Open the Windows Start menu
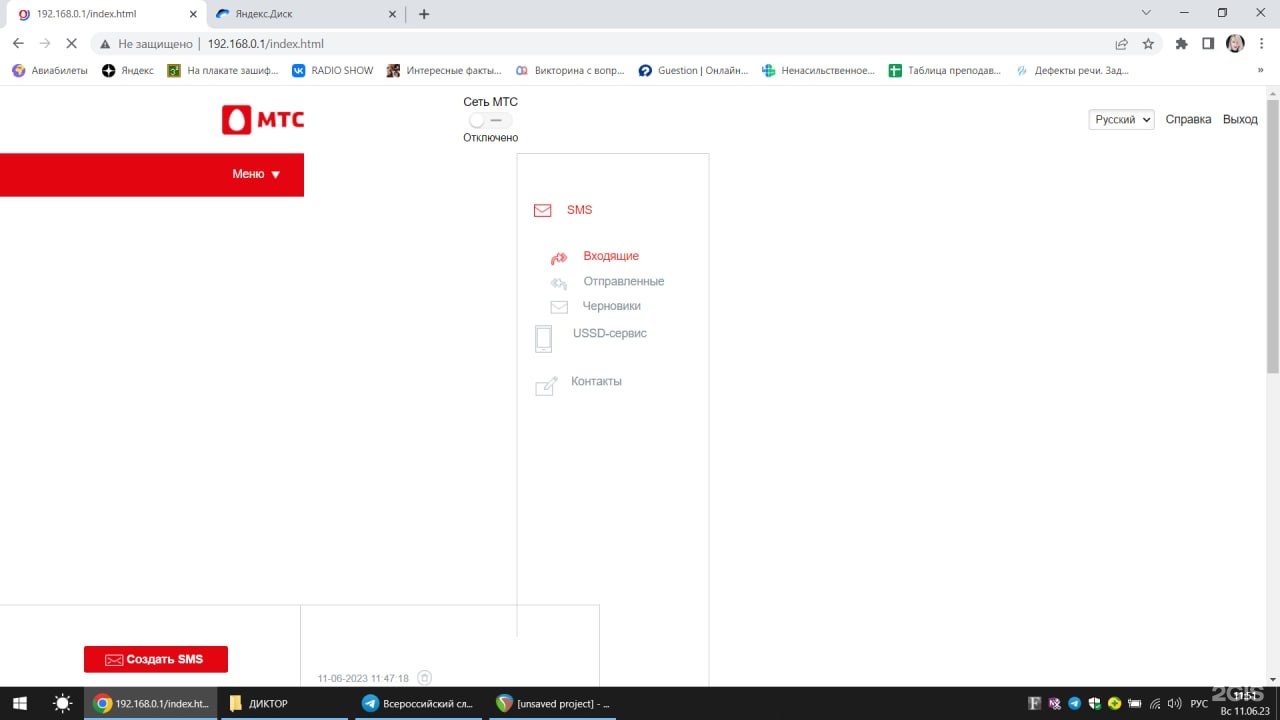1280x720 pixels. 20,704
